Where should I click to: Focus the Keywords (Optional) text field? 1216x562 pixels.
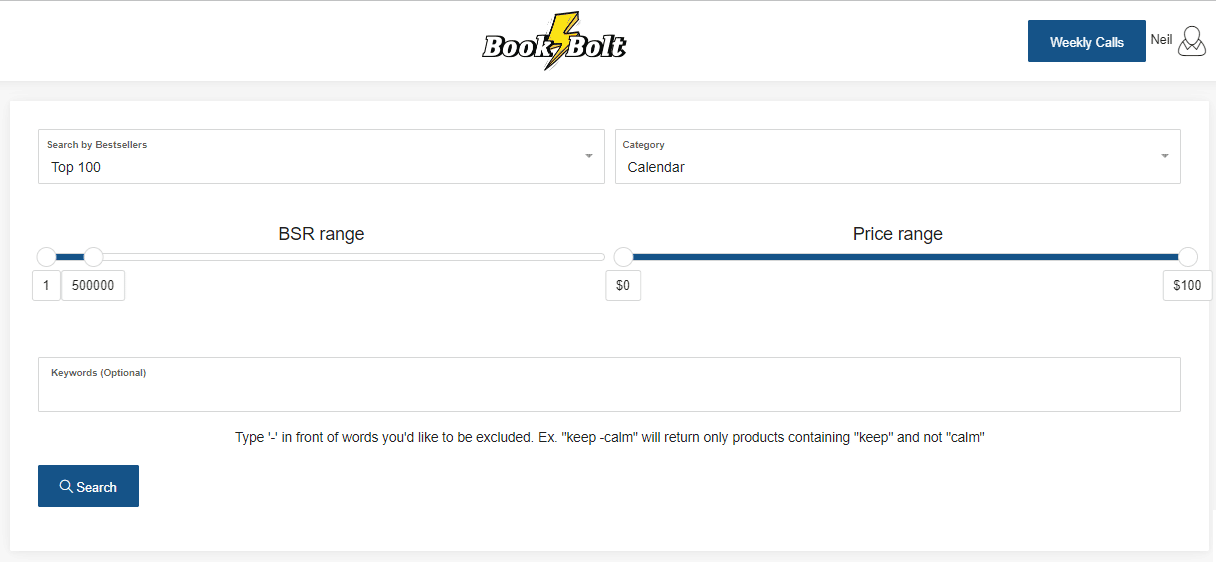click(x=609, y=384)
